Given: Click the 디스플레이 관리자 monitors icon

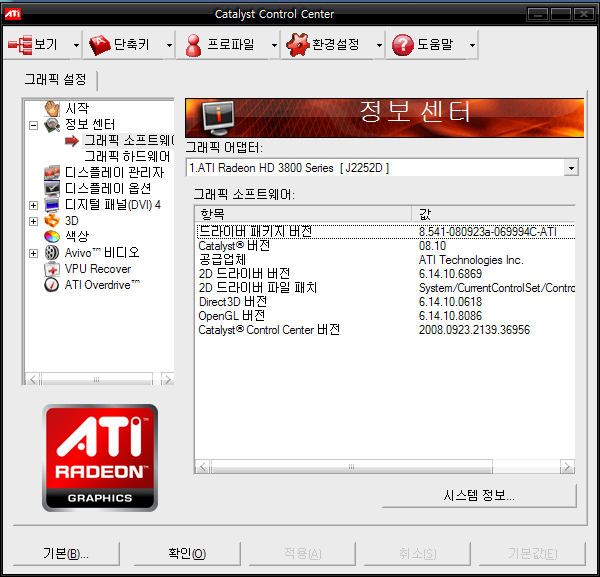Looking at the screenshot, I should [x=52, y=173].
